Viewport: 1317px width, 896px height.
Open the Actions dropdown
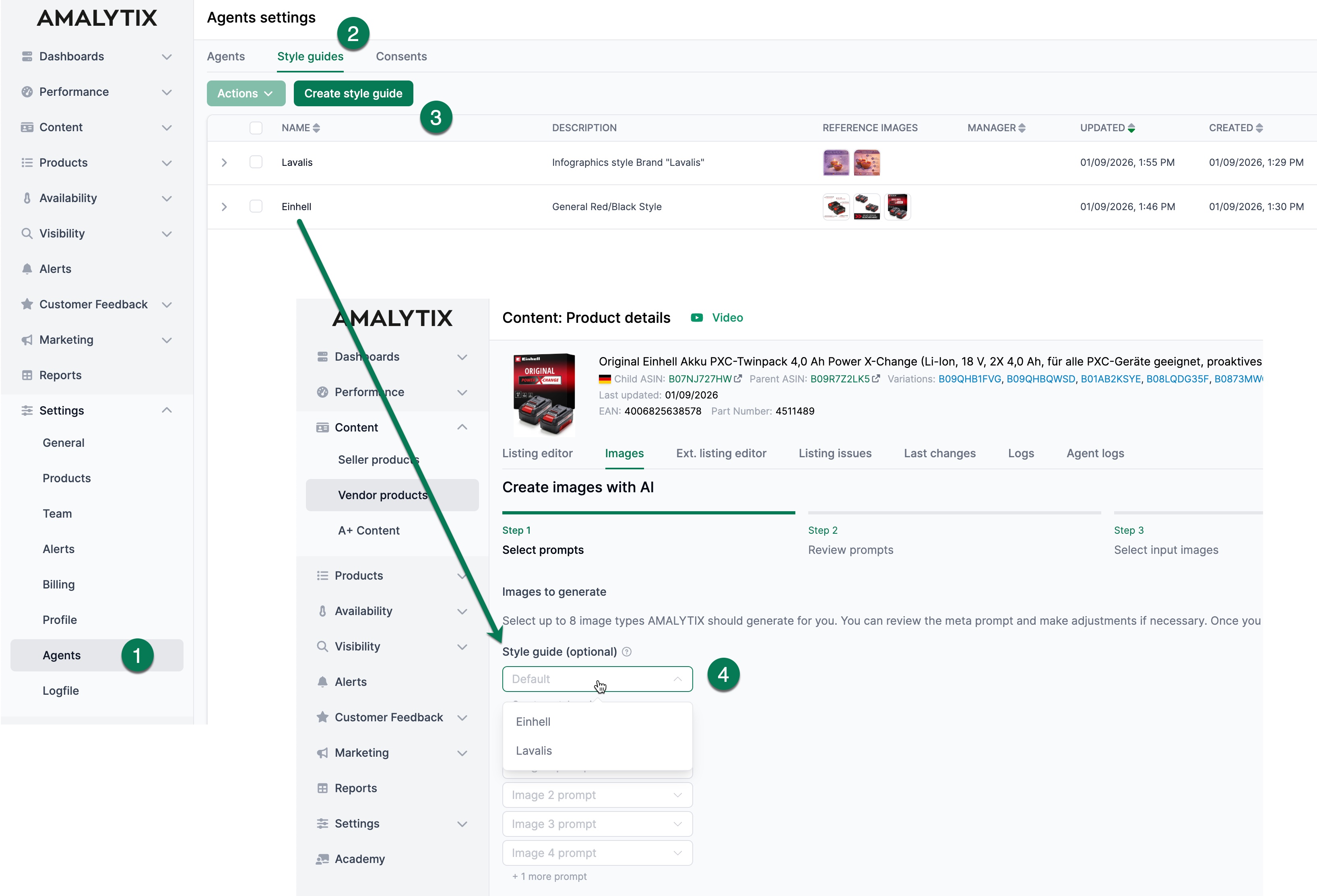tap(246, 93)
